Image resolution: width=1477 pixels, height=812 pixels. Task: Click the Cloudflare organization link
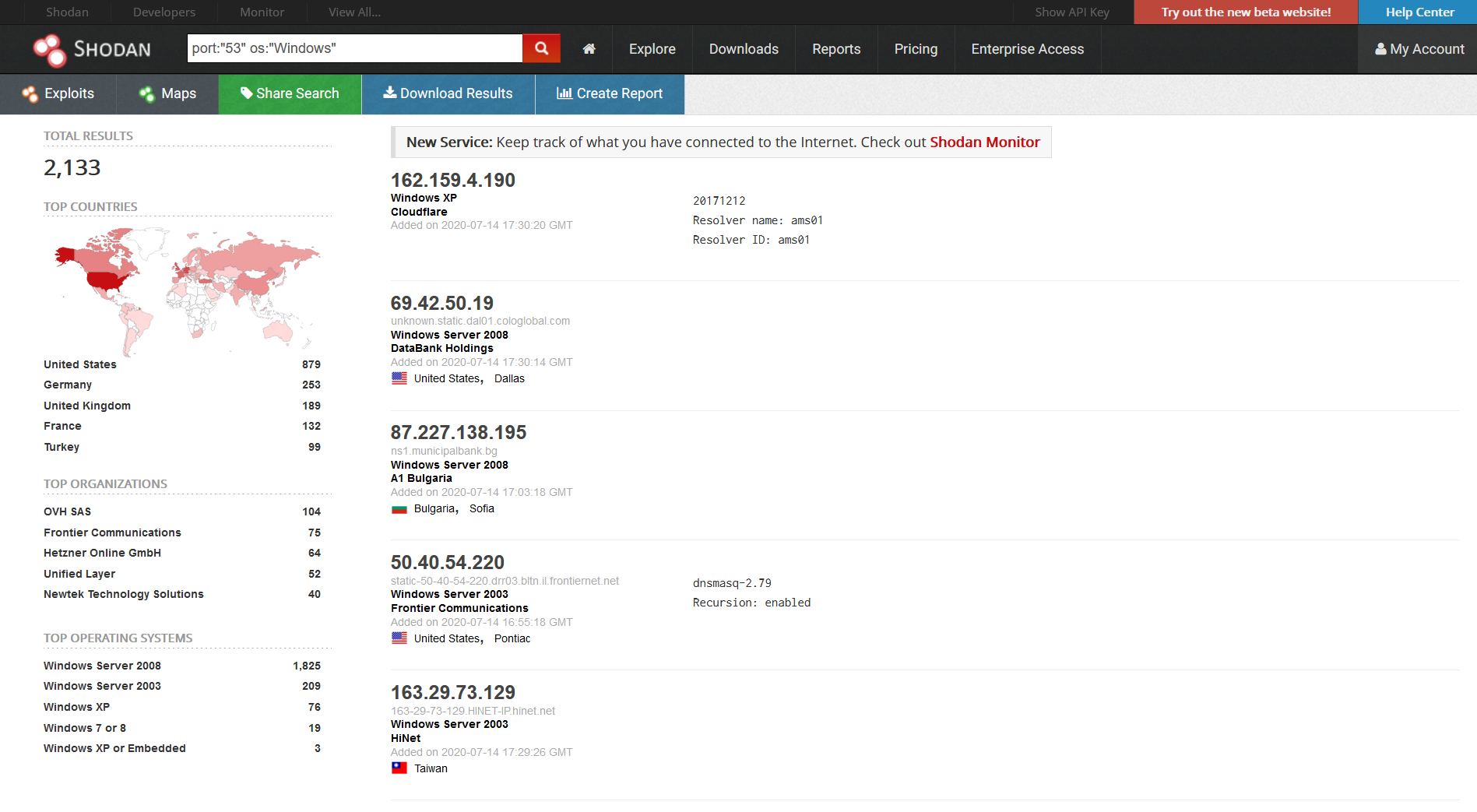(419, 212)
